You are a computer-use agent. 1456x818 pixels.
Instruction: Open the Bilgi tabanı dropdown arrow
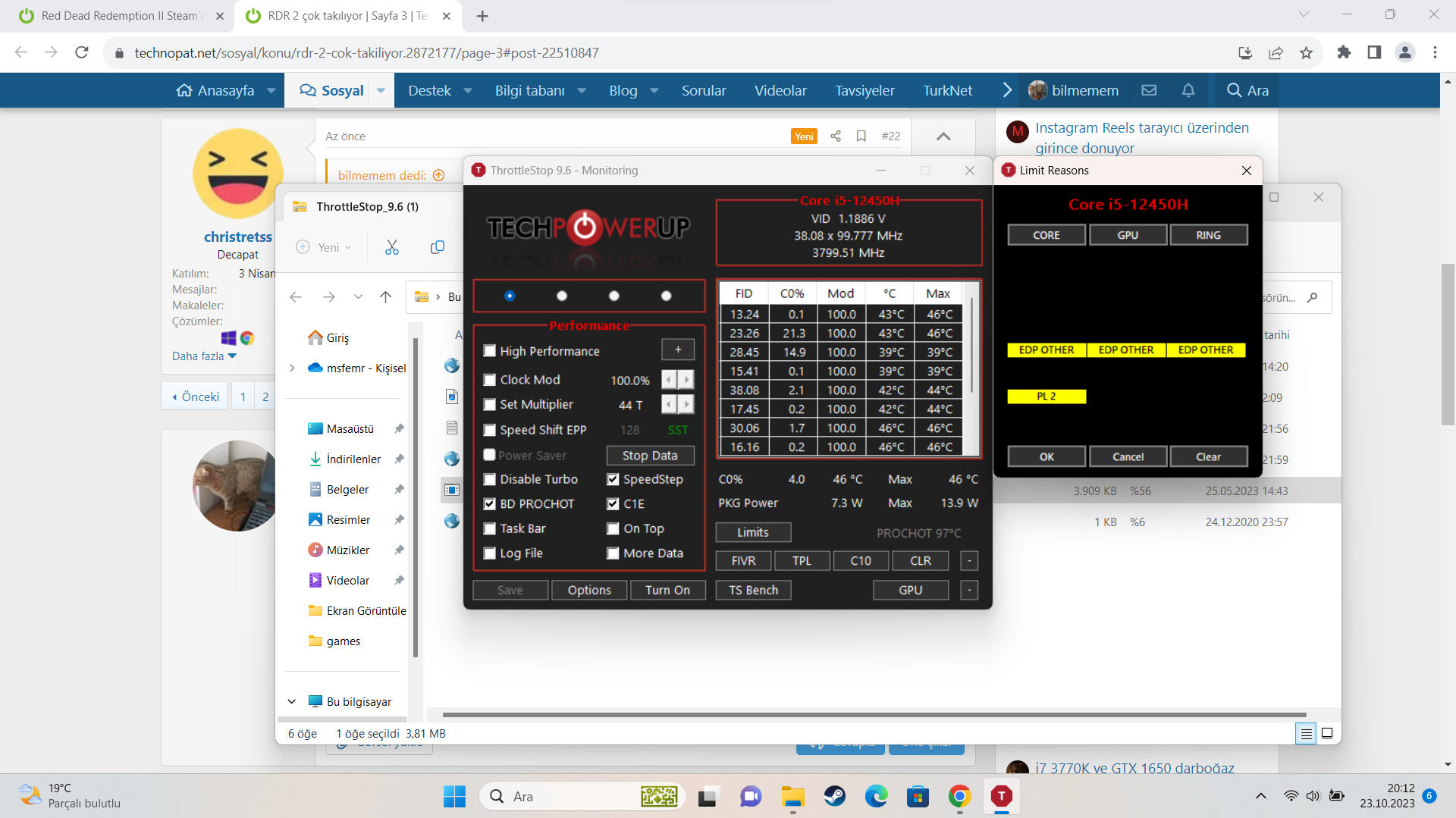click(x=582, y=90)
